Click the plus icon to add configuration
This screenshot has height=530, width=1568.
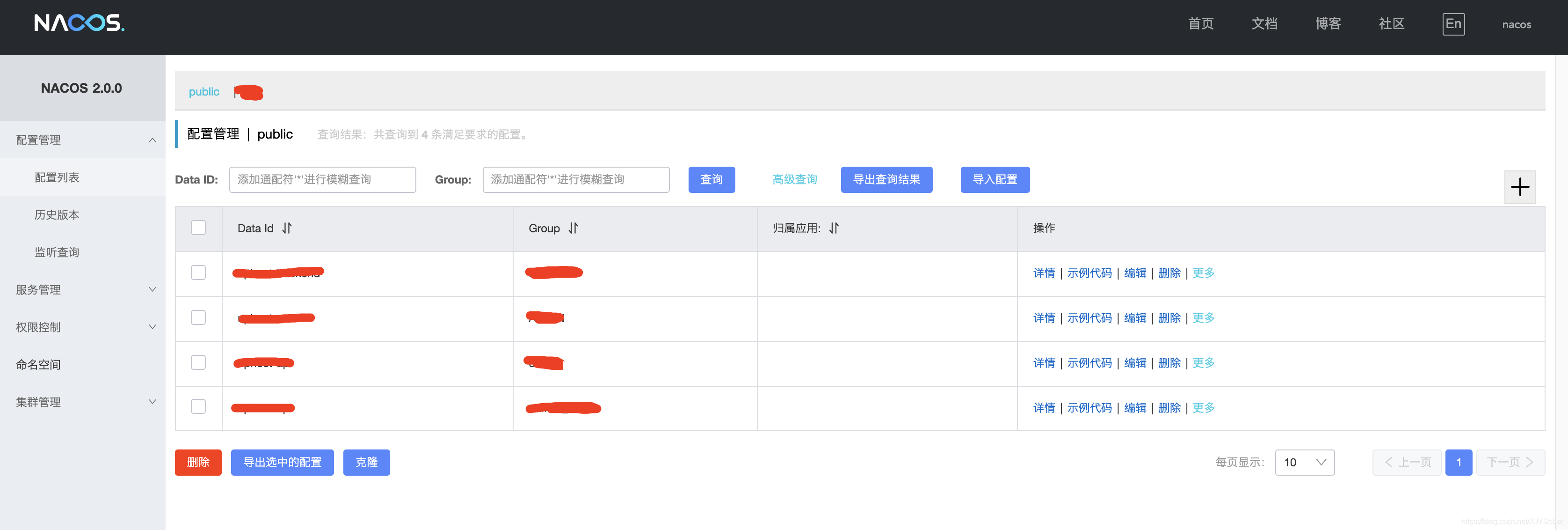[x=1520, y=187]
